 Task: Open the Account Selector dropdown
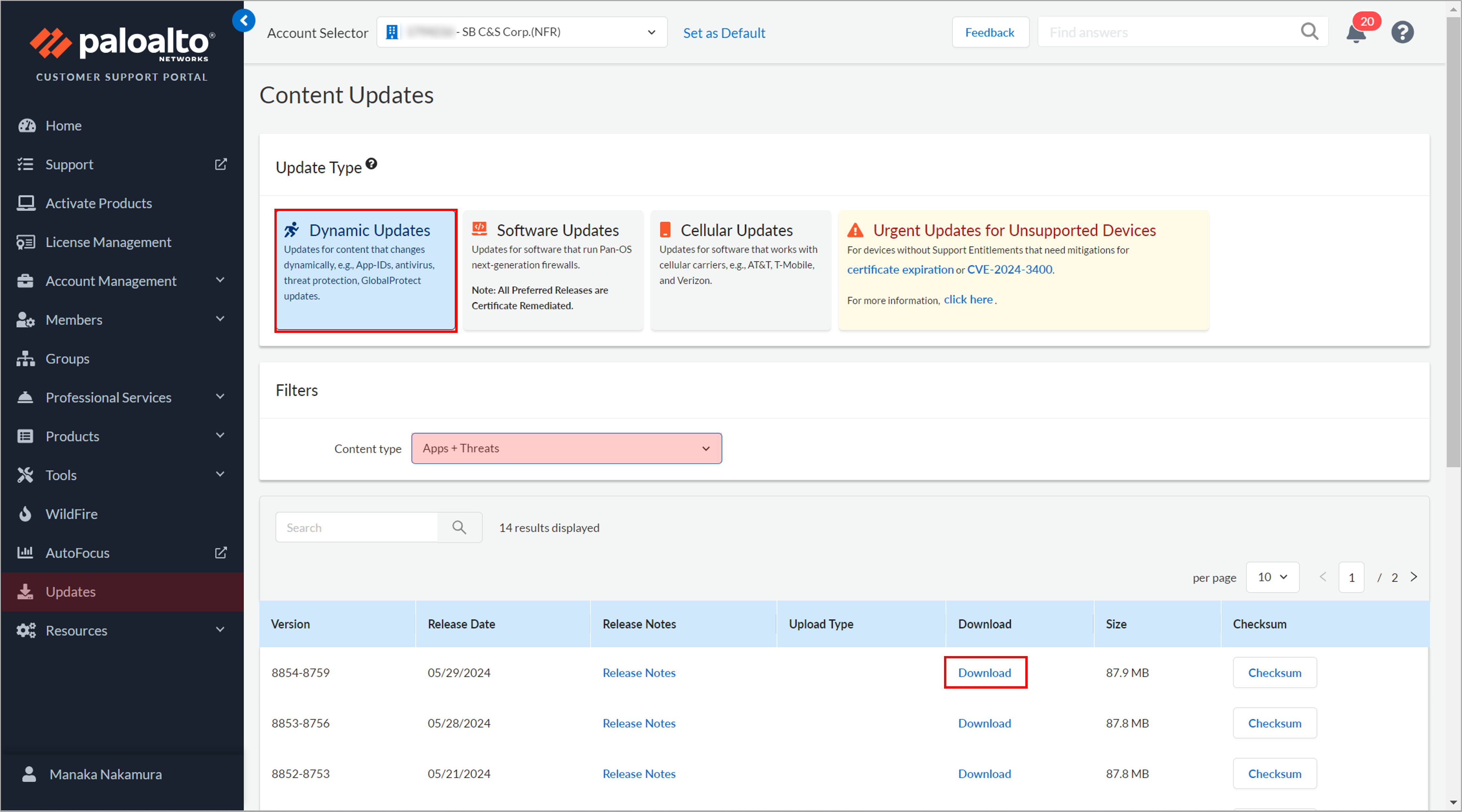(x=522, y=32)
